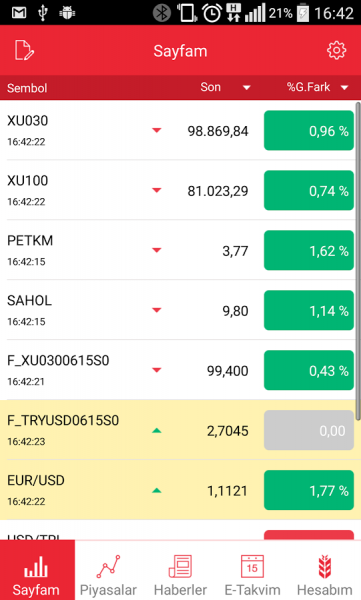Screen dimensions: 361x600
Task: Tap the 0,74 % change box for XU100
Action: 309,190
